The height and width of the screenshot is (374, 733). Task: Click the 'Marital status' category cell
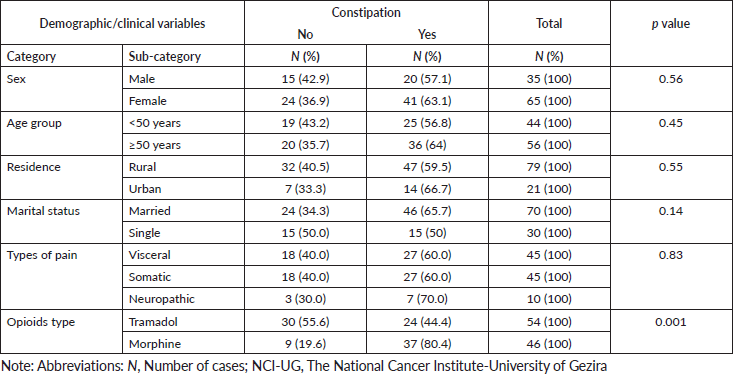click(x=61, y=222)
